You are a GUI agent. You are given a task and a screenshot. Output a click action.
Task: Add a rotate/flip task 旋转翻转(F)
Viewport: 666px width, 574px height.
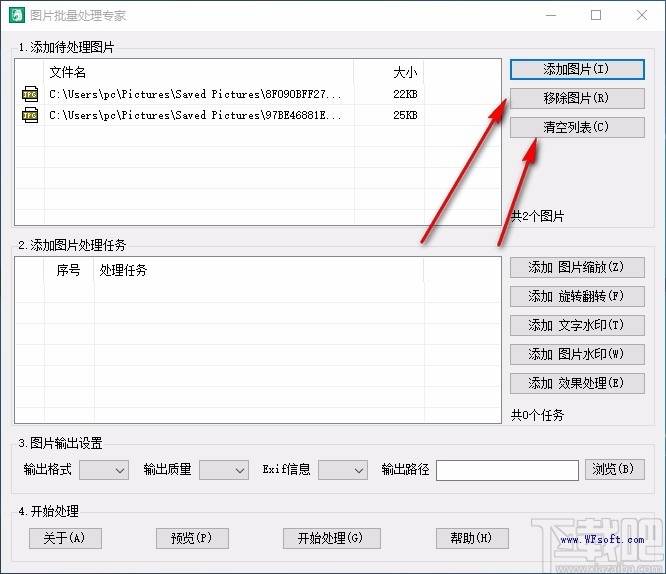pyautogui.click(x=577, y=296)
